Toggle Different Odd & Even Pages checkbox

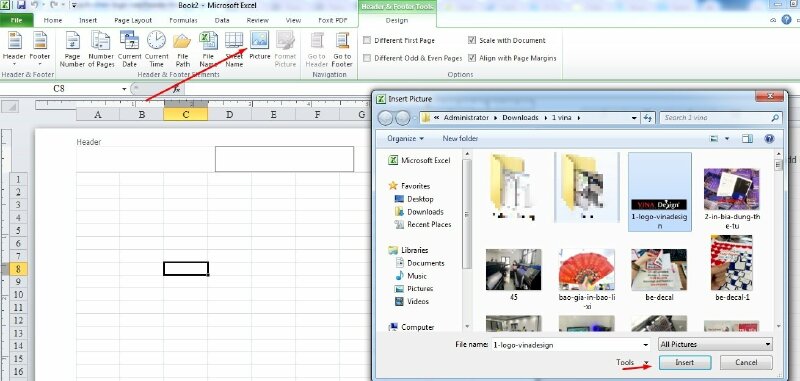coord(367,58)
